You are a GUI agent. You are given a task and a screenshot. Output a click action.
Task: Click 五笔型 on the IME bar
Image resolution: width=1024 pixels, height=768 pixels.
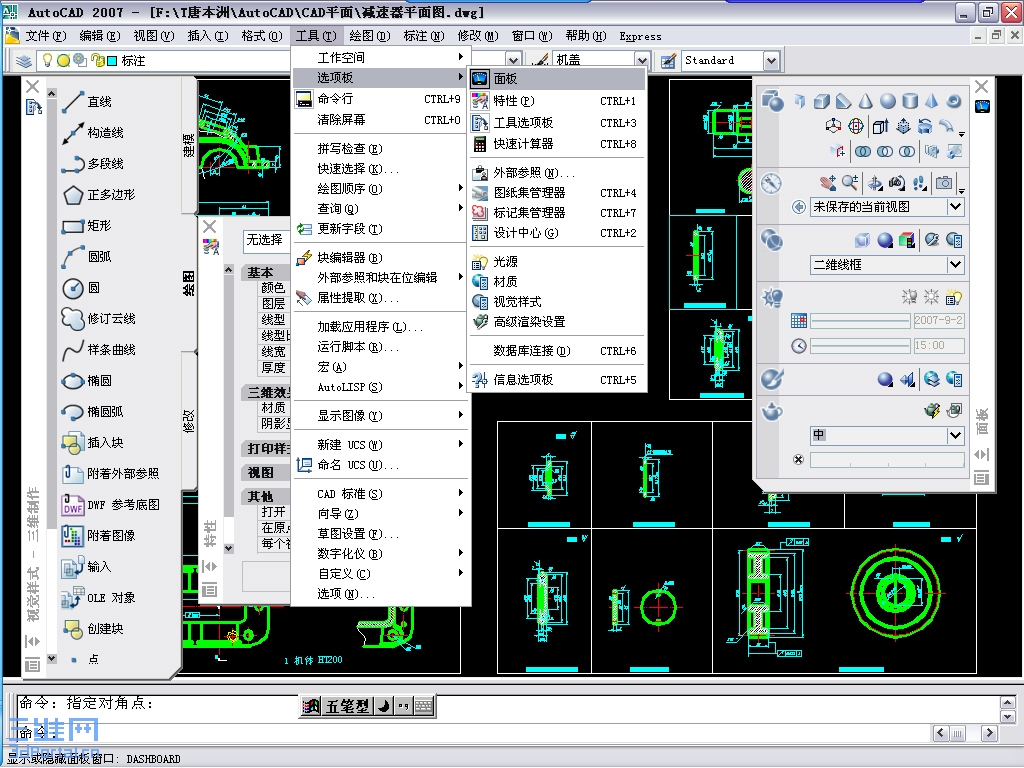(347, 706)
